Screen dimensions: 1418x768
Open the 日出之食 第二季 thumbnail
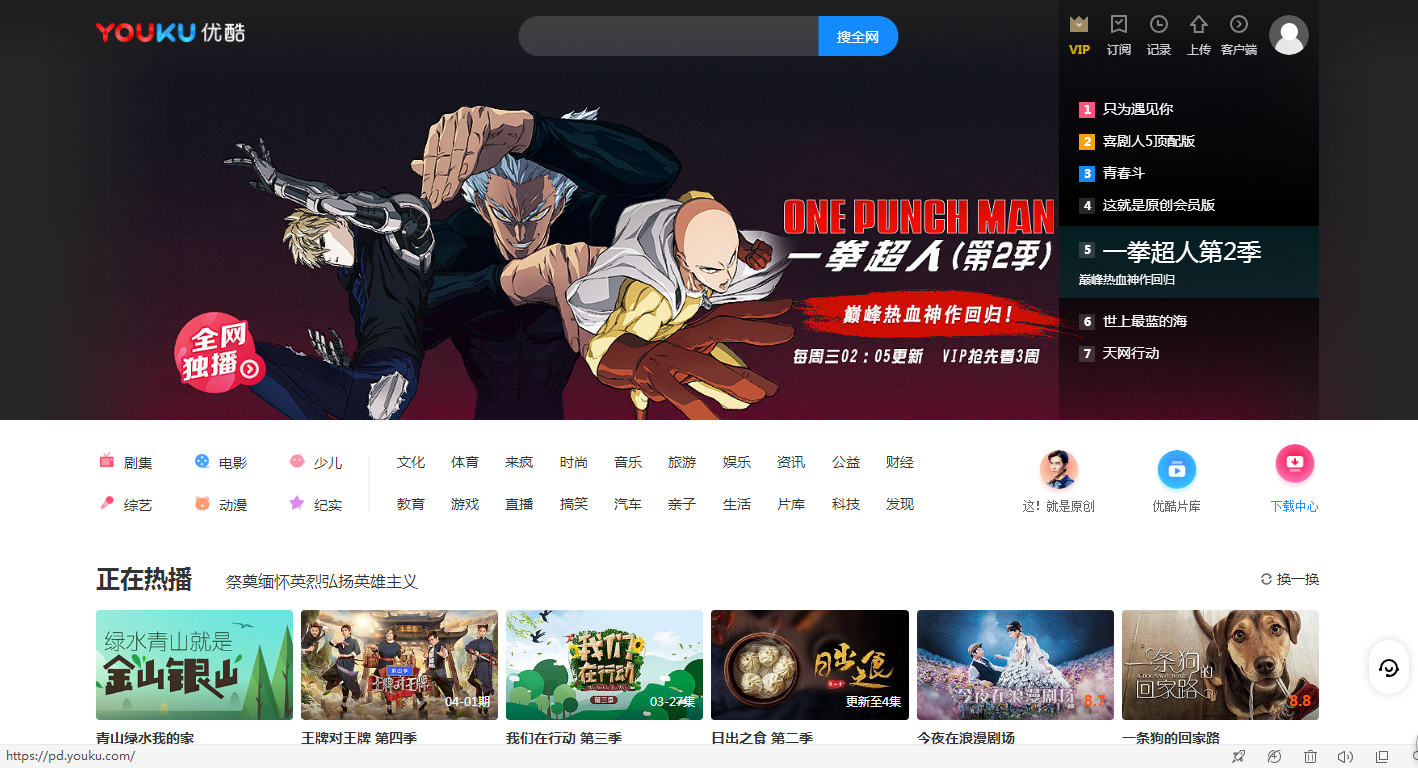point(809,664)
